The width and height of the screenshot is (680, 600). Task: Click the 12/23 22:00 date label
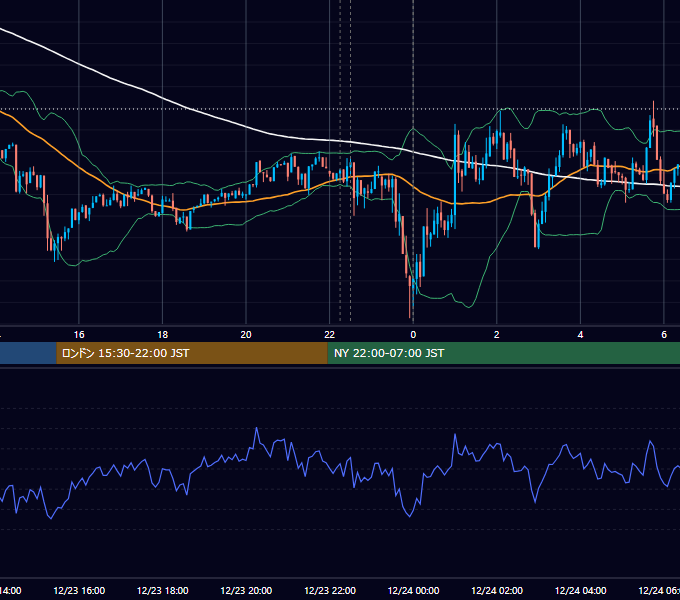330,590
